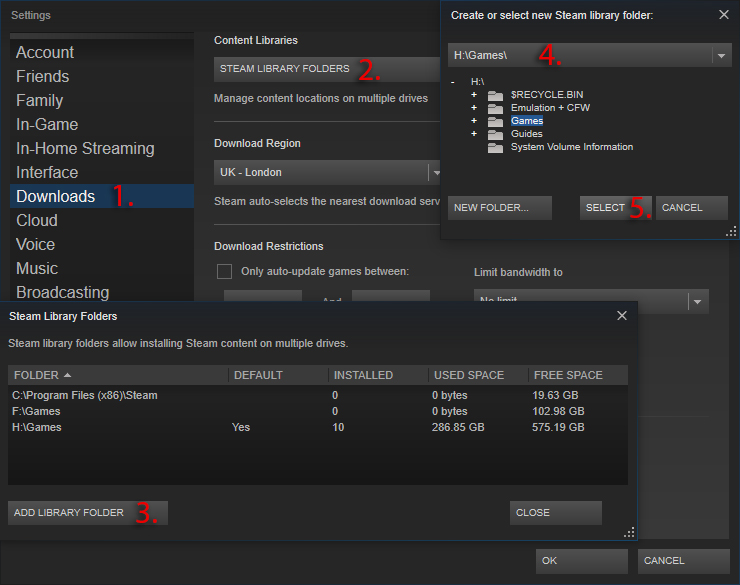Click the $RECYCLE.BIN folder icon

495,96
